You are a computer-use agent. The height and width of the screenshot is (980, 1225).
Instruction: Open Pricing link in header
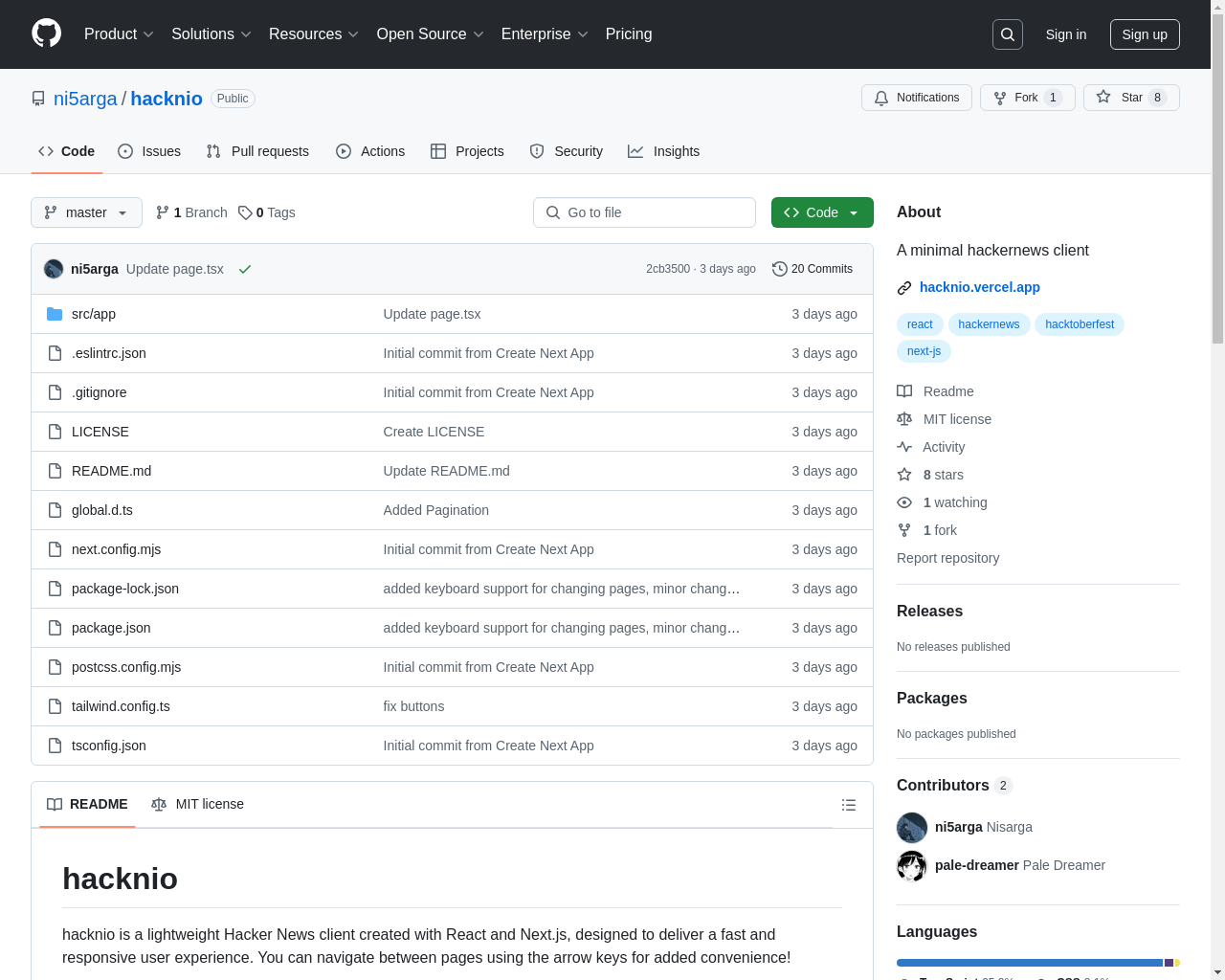point(629,34)
